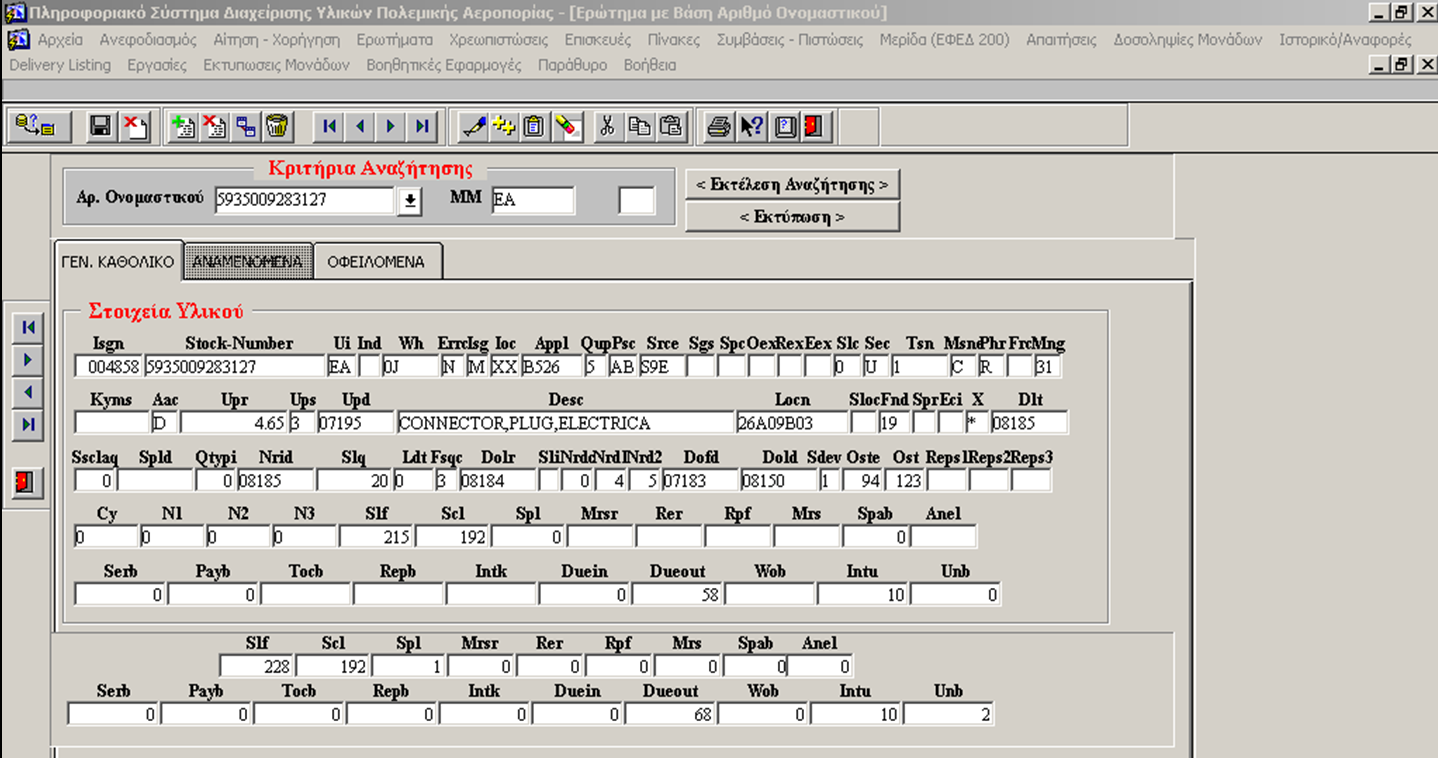1438x758 pixels.
Task: Go to previous record in toolbar
Action: click(360, 126)
